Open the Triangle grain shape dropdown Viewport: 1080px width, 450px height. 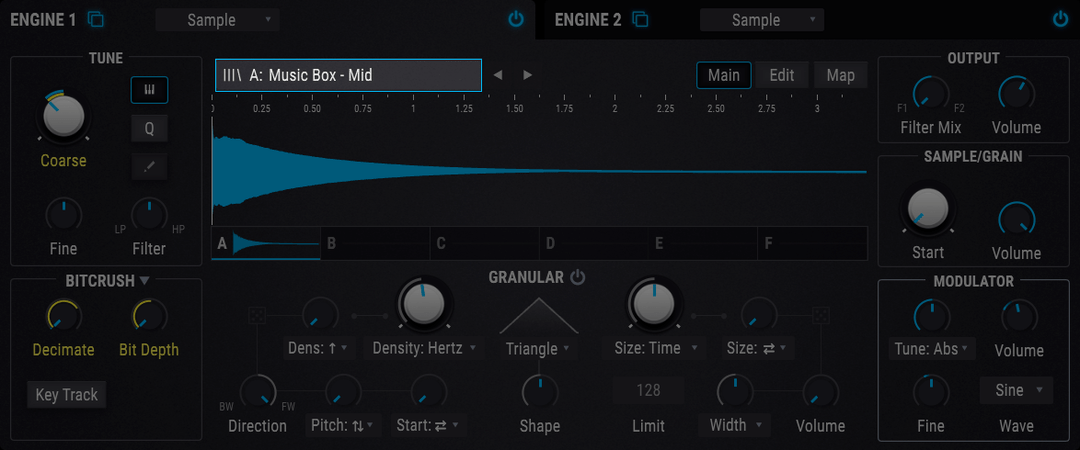(539, 348)
